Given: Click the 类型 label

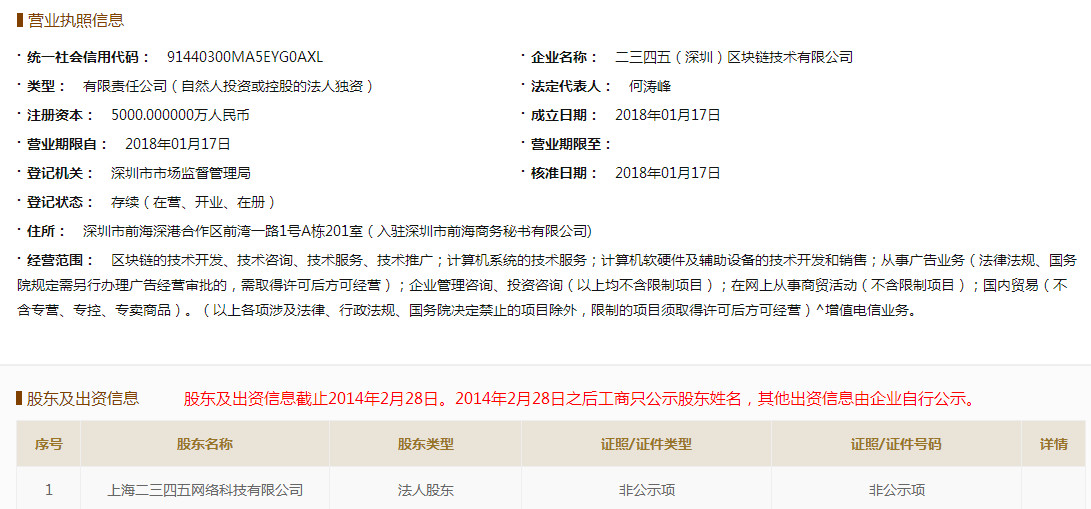Looking at the screenshot, I should (x=46, y=86).
